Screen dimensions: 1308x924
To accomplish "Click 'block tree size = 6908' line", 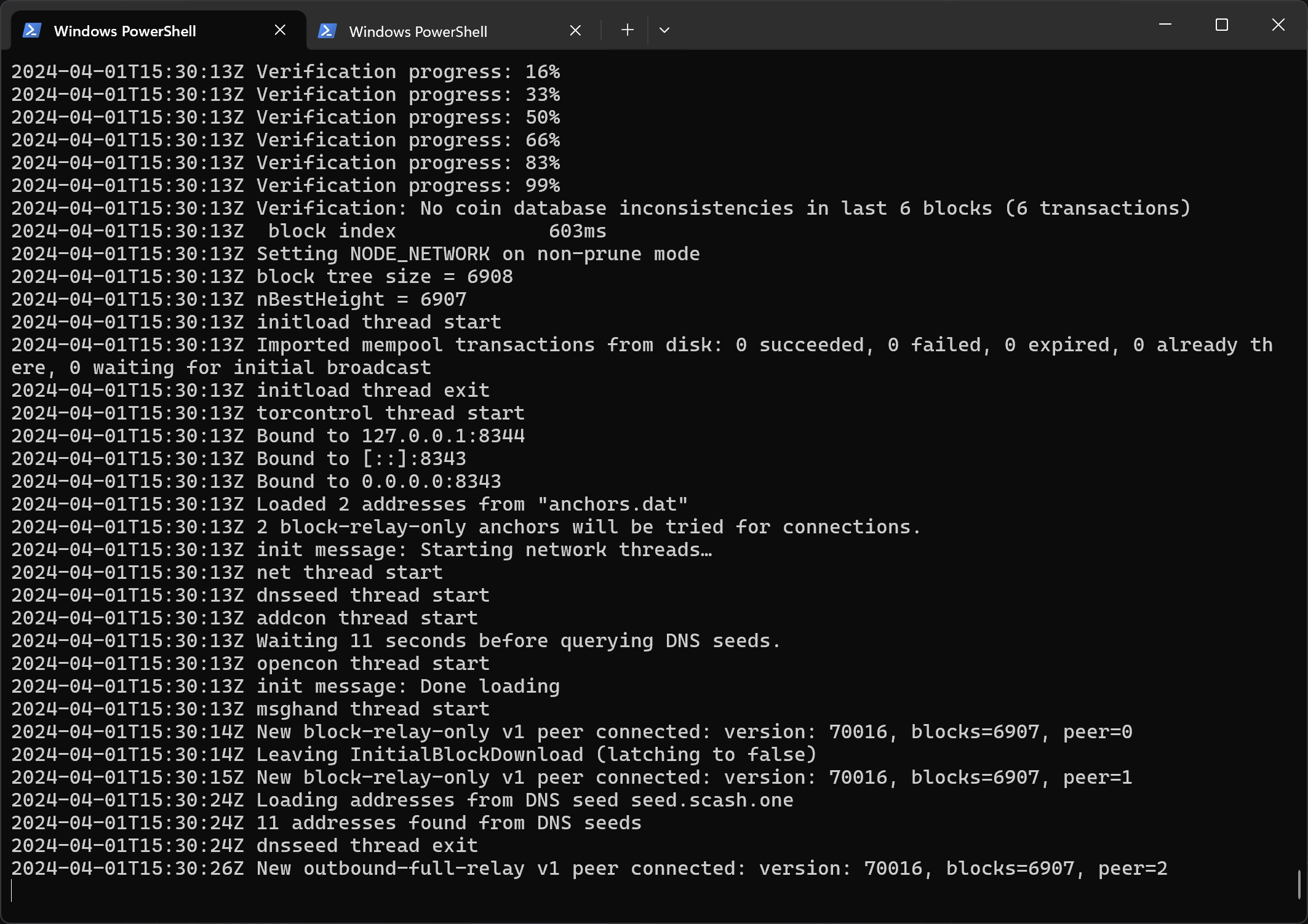I will coord(262,277).
